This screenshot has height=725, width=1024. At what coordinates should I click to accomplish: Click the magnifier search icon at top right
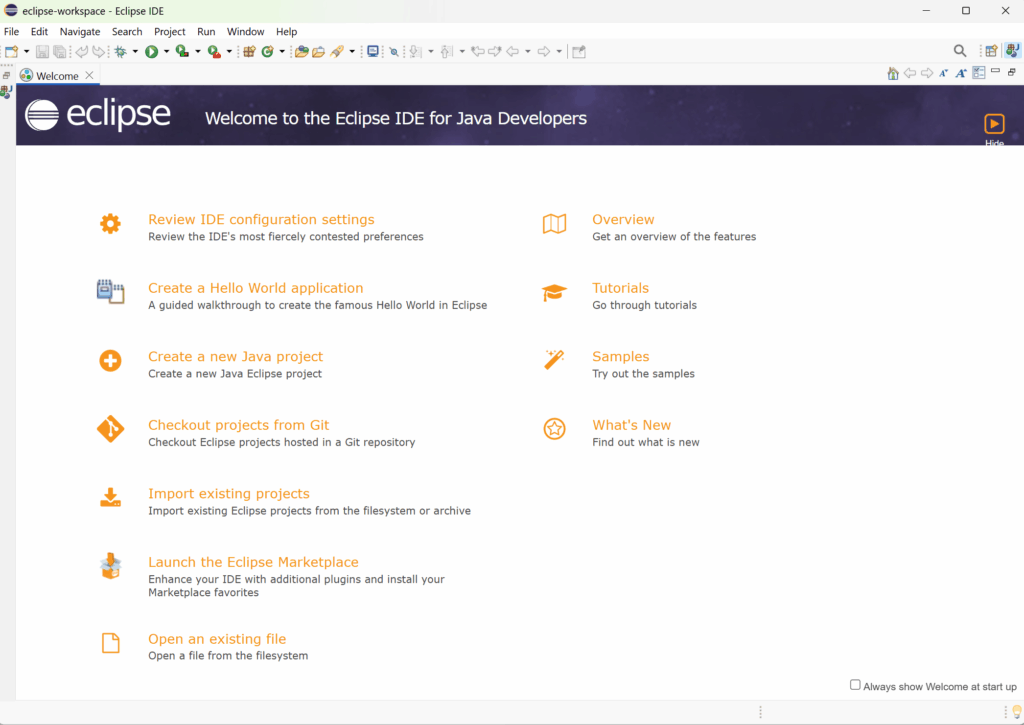point(960,52)
